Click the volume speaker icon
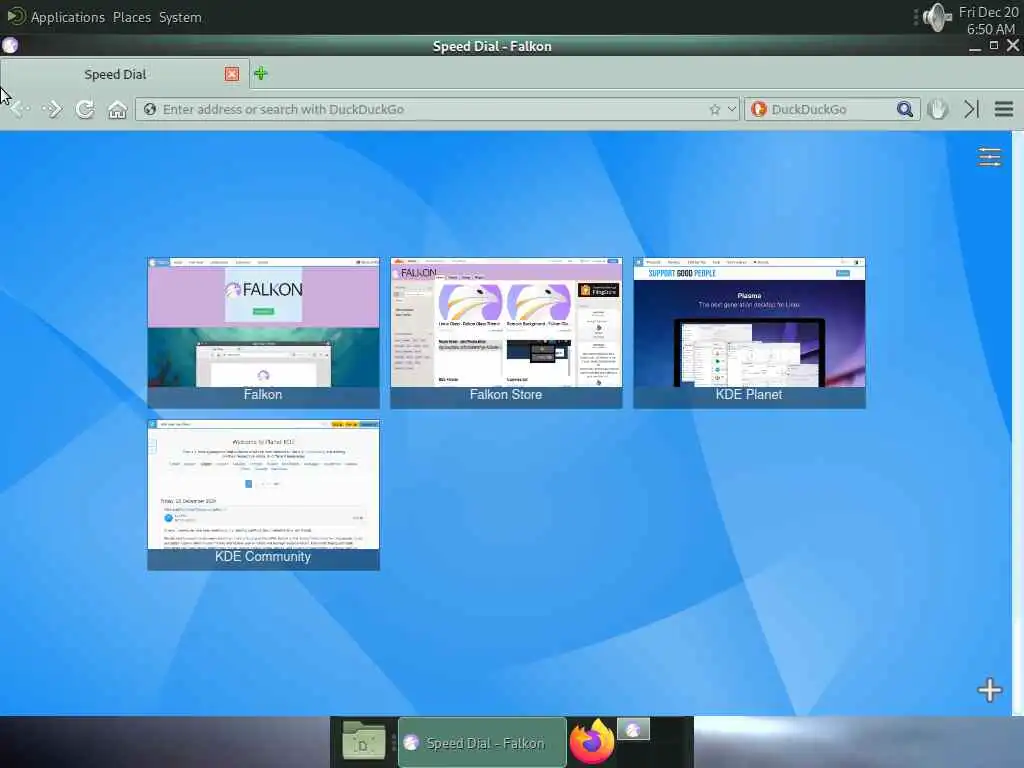The width and height of the screenshot is (1024, 768). point(937,18)
